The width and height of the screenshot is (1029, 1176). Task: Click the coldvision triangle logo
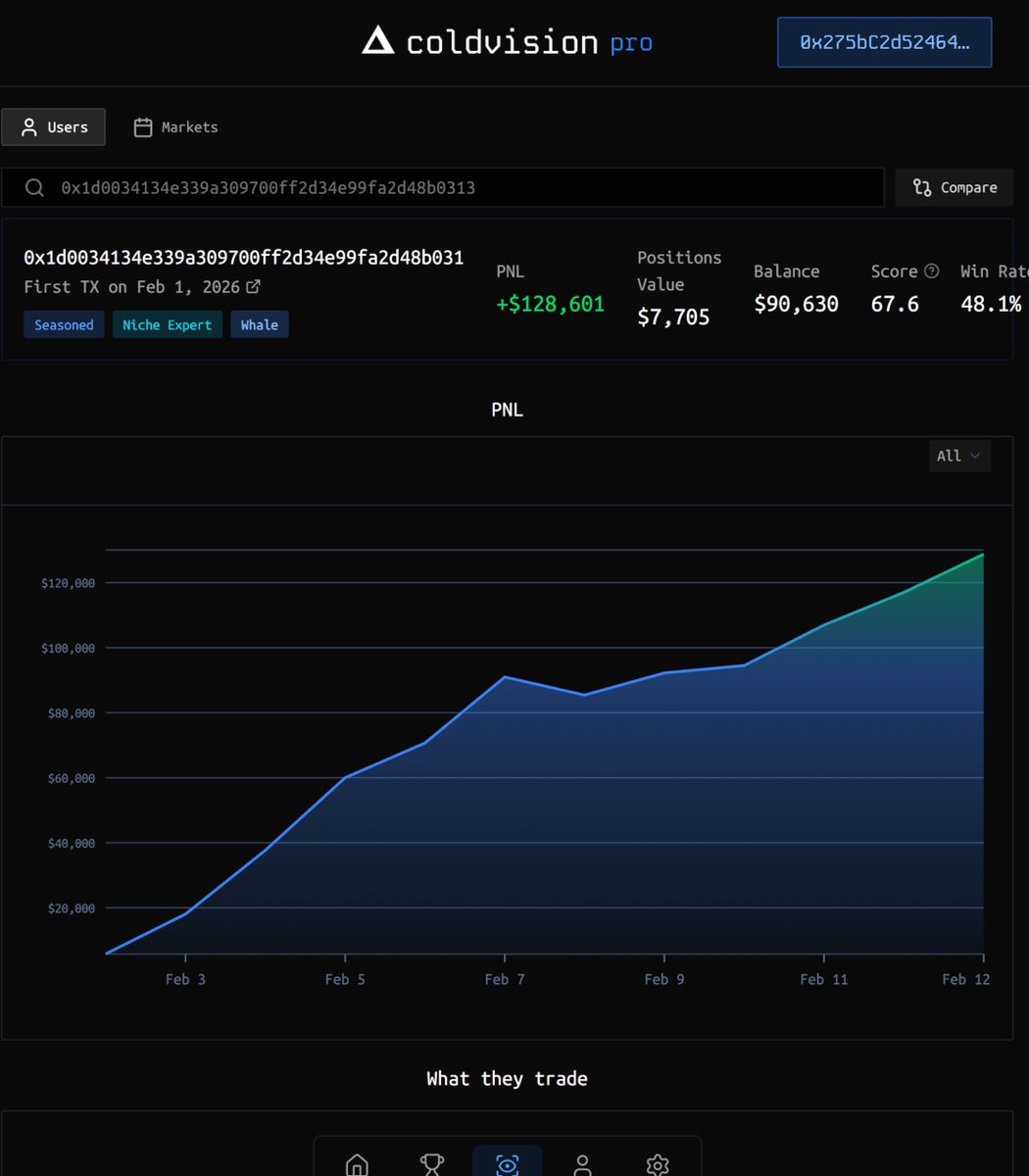tap(377, 41)
